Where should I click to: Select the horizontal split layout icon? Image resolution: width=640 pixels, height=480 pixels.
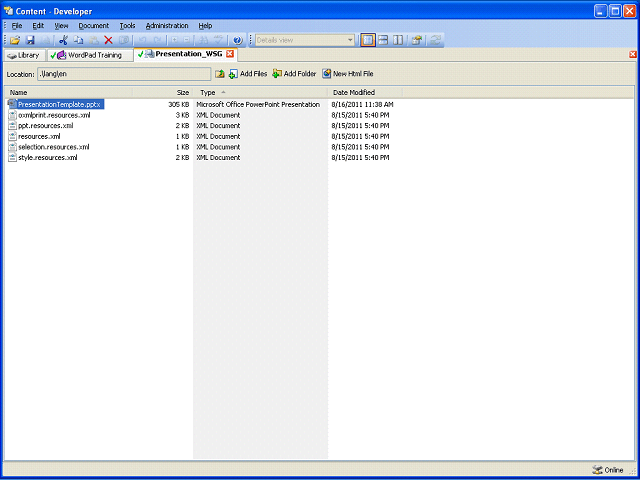(x=383, y=40)
